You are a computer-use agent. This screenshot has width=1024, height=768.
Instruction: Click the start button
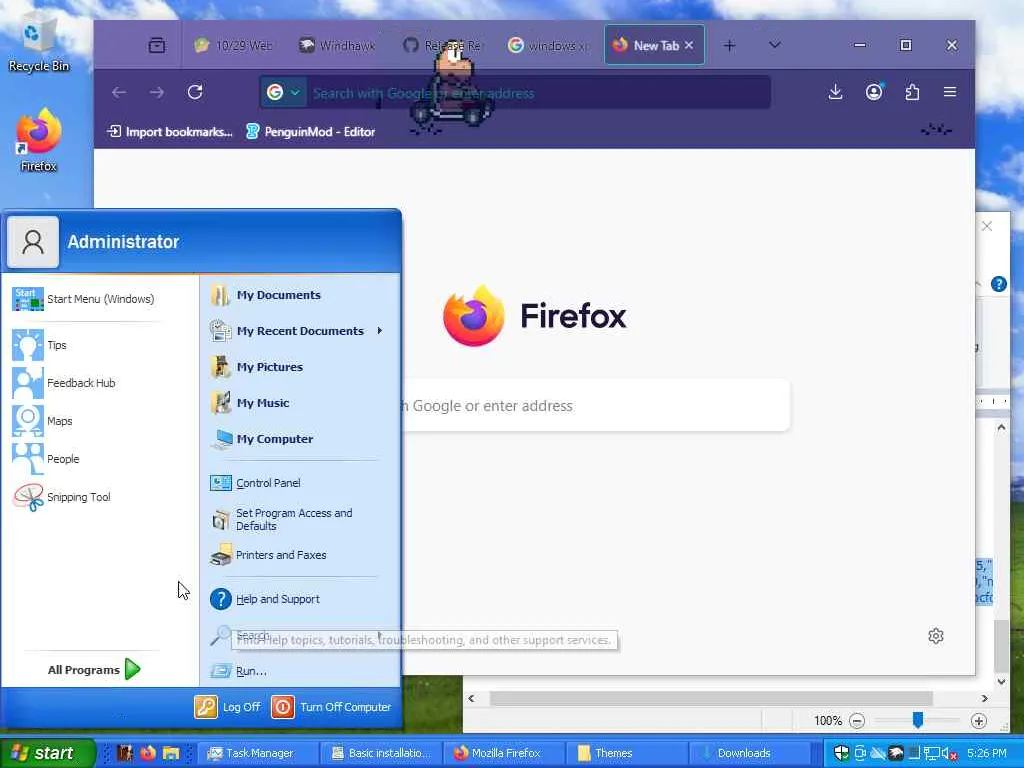(47, 753)
